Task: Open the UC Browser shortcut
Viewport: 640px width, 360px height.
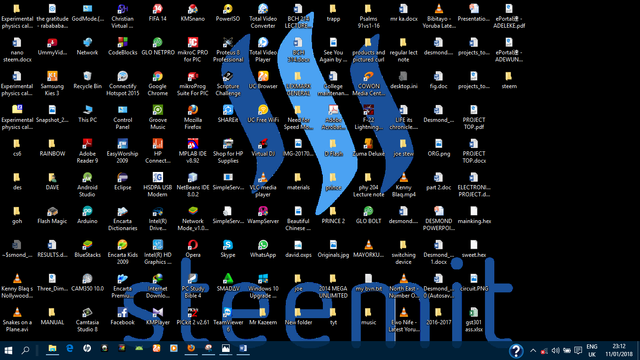Action: click(x=263, y=80)
